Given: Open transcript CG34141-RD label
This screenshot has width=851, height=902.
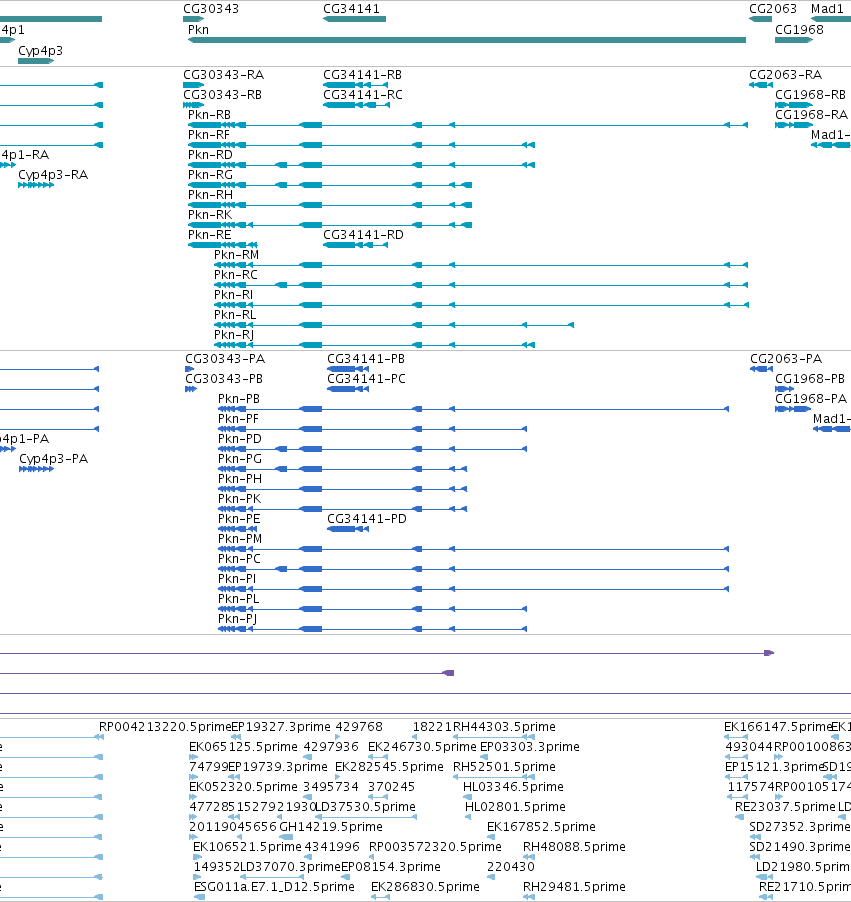Looking at the screenshot, I should (363, 235).
